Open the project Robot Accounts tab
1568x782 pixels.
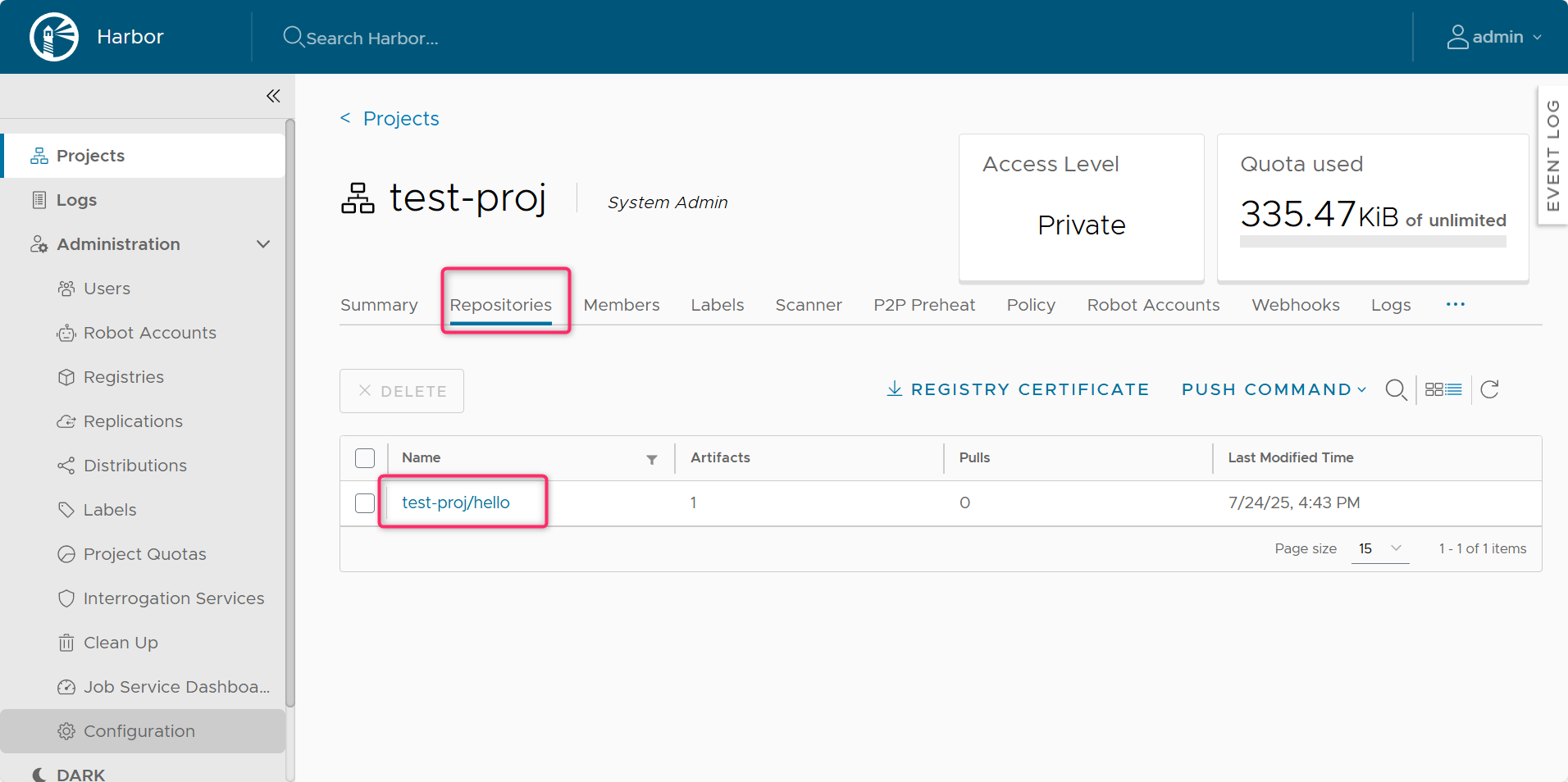(1153, 305)
